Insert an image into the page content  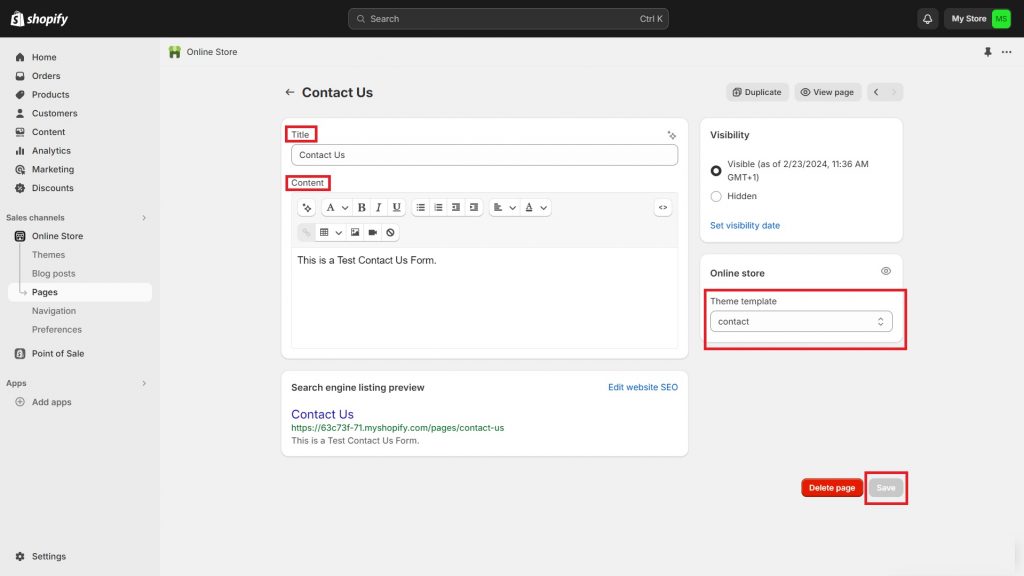point(355,232)
